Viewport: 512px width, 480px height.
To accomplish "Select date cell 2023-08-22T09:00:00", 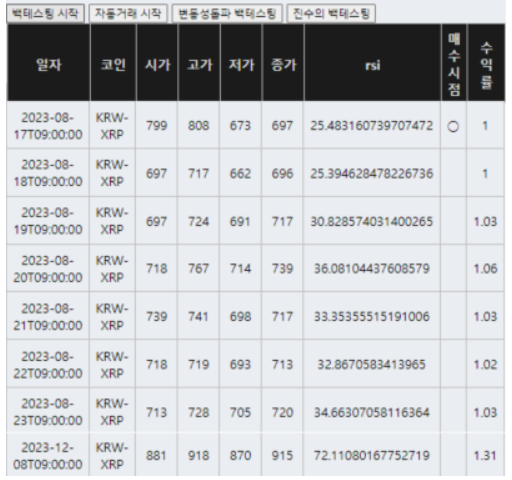I will point(48,364).
